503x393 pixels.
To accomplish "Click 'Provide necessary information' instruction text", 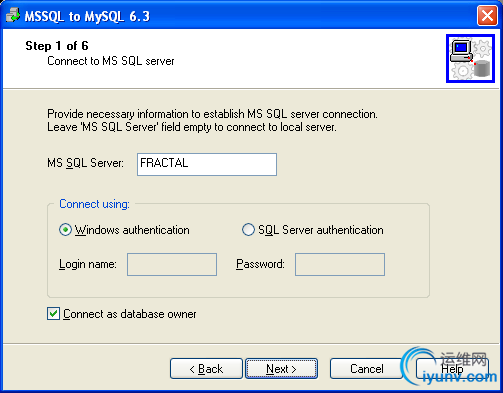I will pyautogui.click(x=212, y=120).
